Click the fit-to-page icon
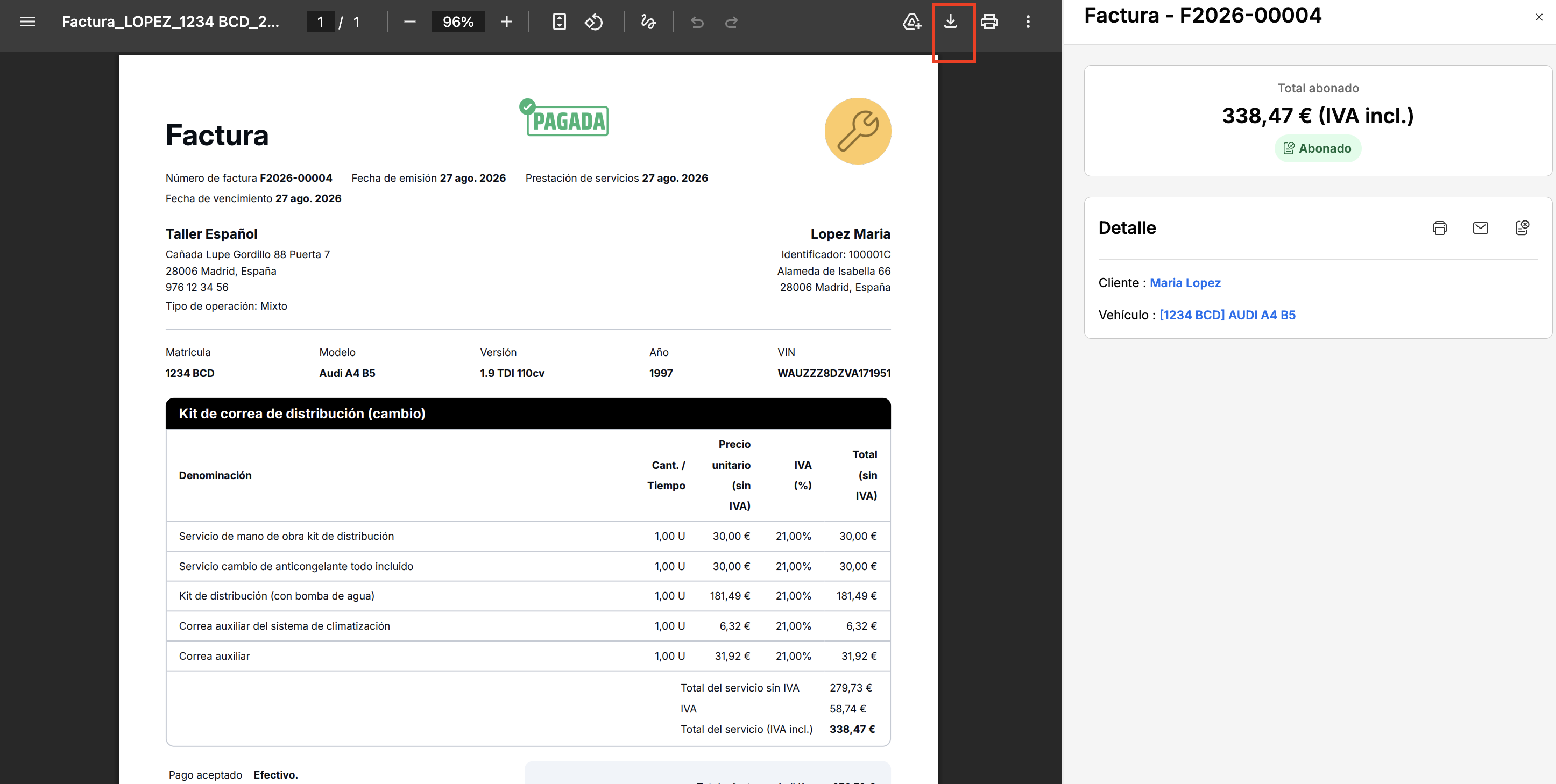 [560, 22]
